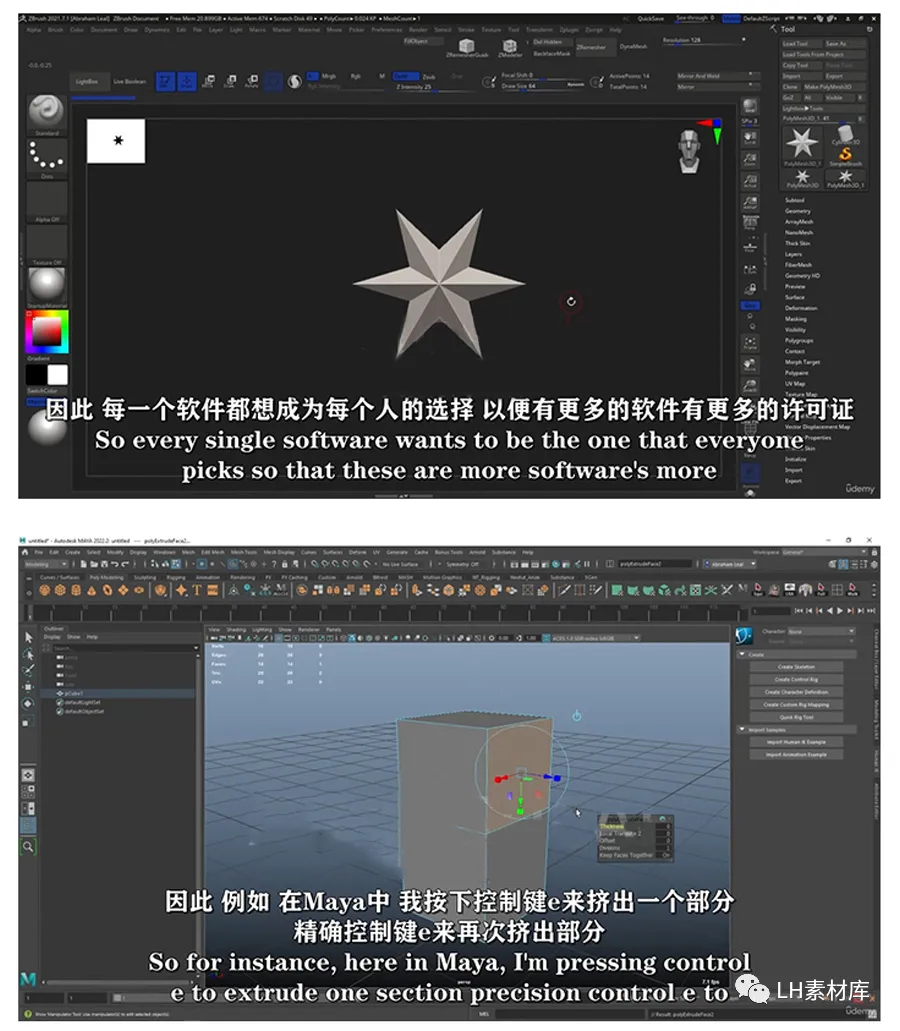Open the Brush menu in ZBrush
Image resolution: width=900 pixels, height=1031 pixels.
56,30
